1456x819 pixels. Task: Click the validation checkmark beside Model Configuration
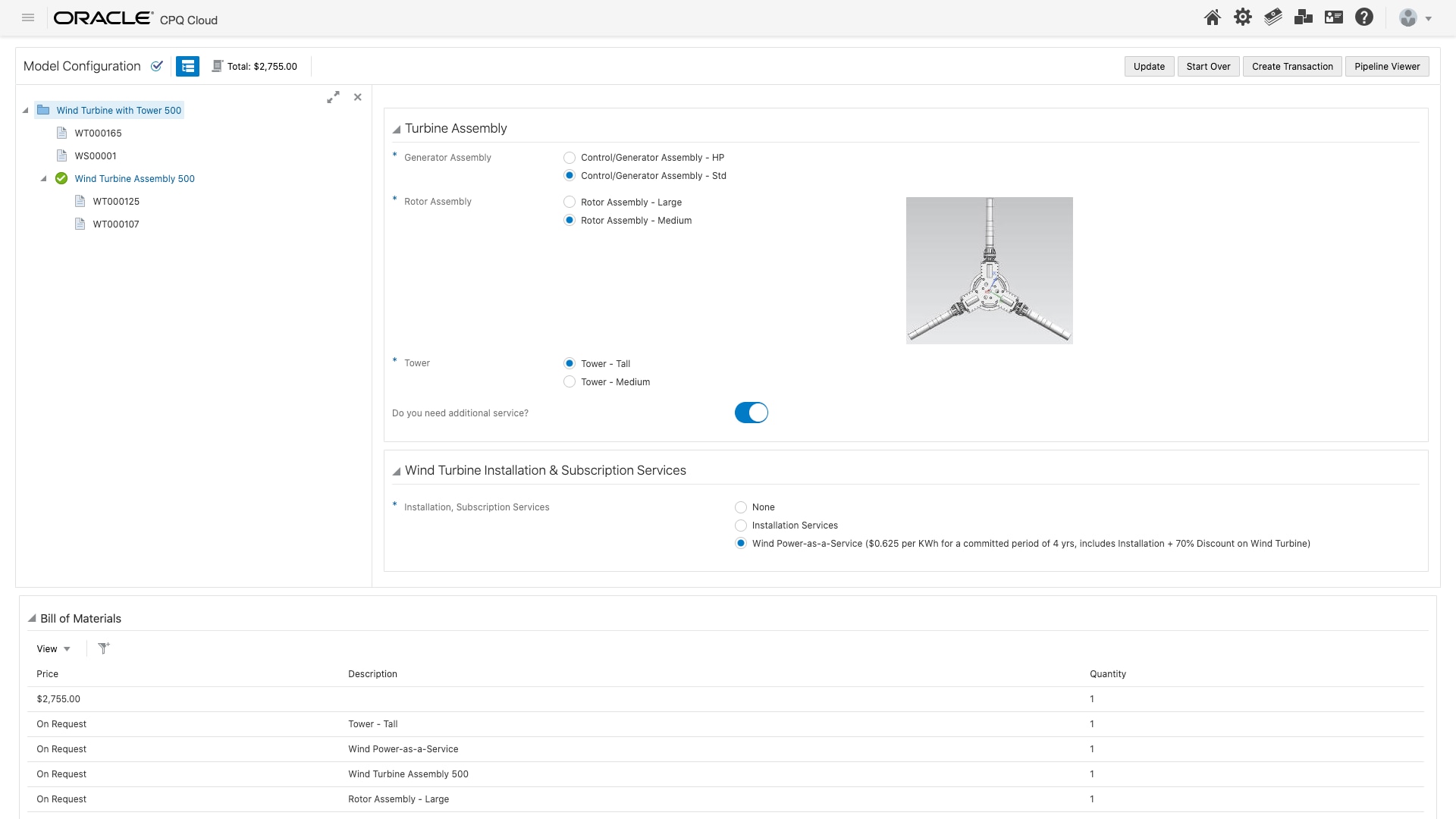point(157,66)
